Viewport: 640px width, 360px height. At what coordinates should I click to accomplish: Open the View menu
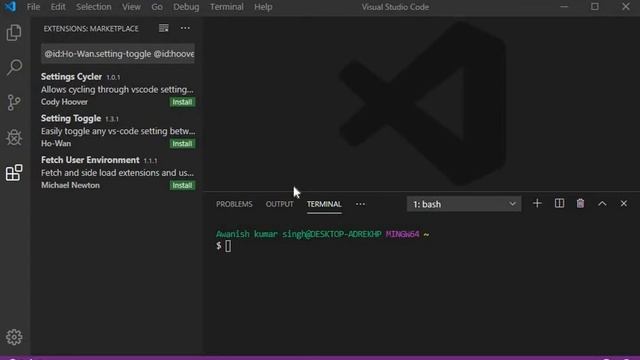coord(131,7)
